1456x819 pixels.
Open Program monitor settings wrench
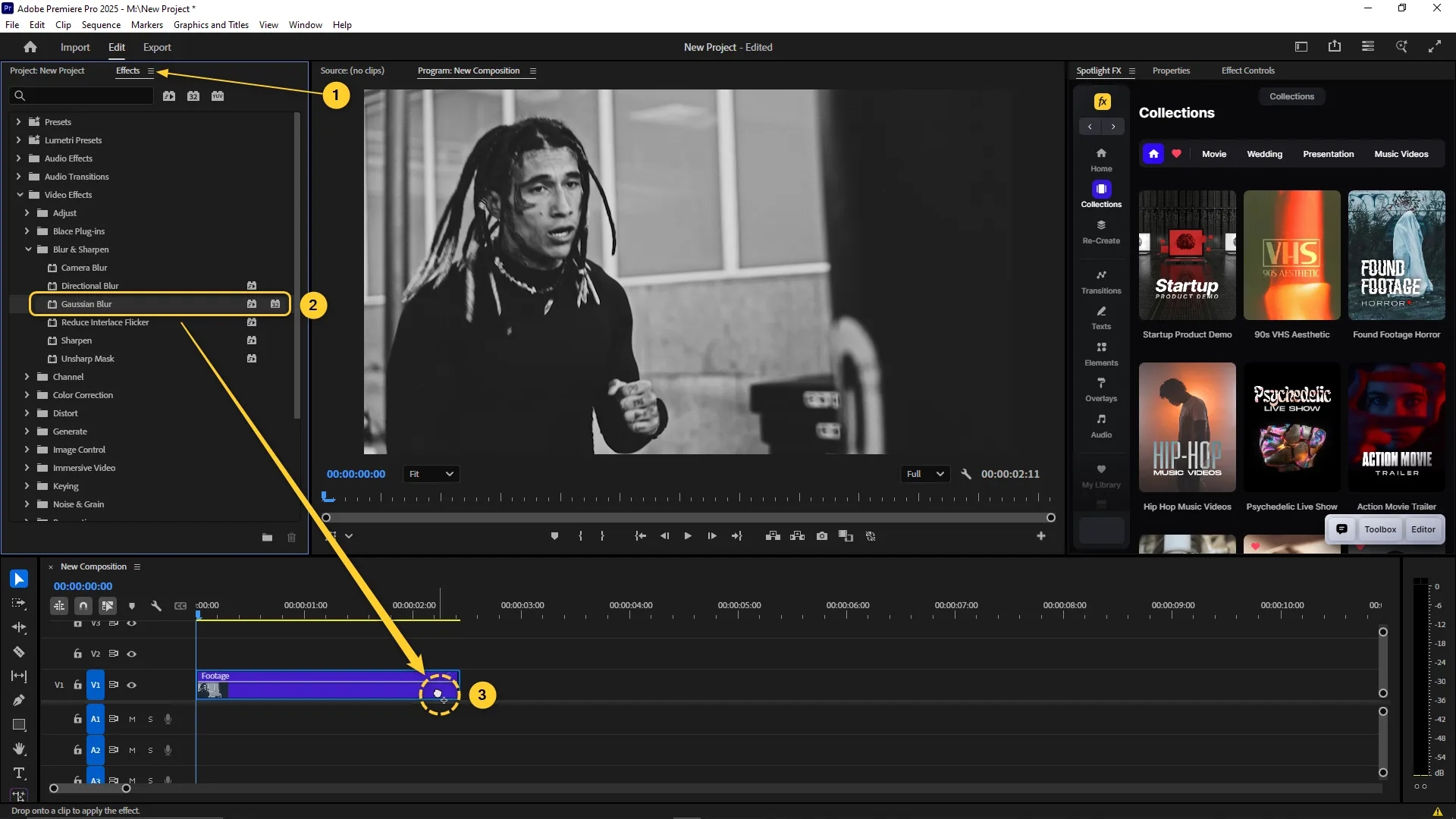click(x=966, y=474)
